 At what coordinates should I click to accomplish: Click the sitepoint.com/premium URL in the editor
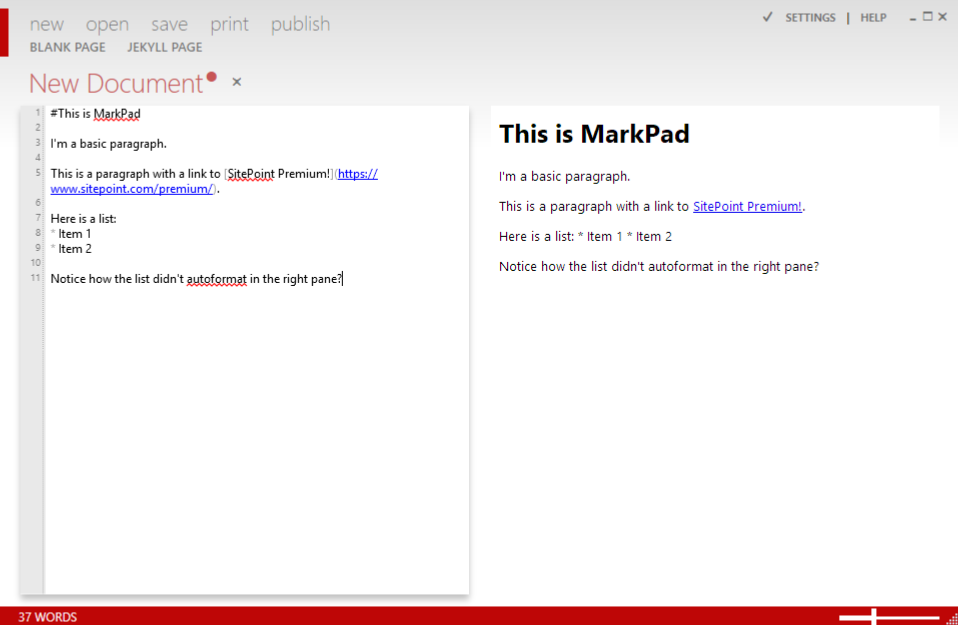tap(132, 188)
